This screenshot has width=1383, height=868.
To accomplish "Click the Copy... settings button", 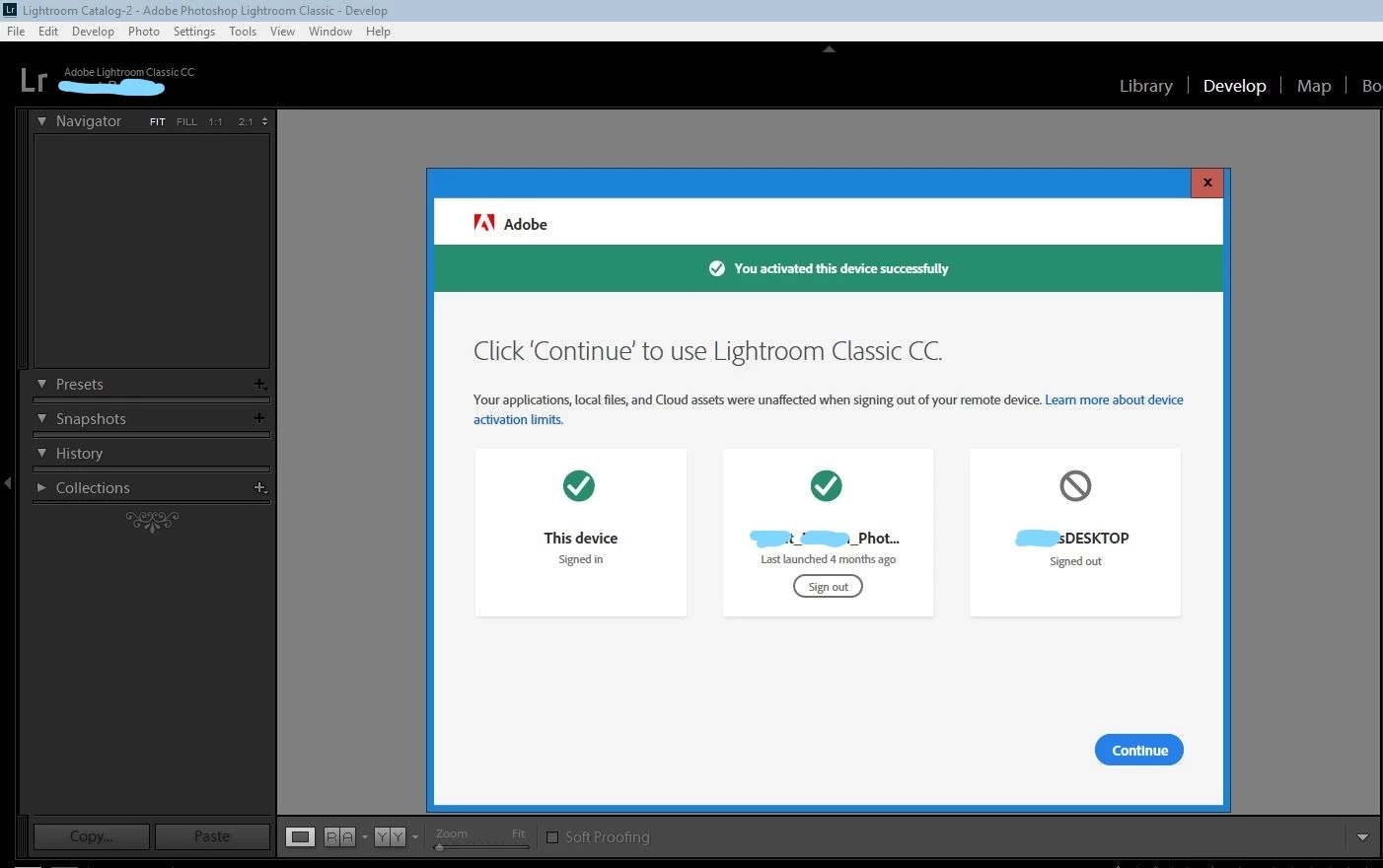I will (x=92, y=836).
